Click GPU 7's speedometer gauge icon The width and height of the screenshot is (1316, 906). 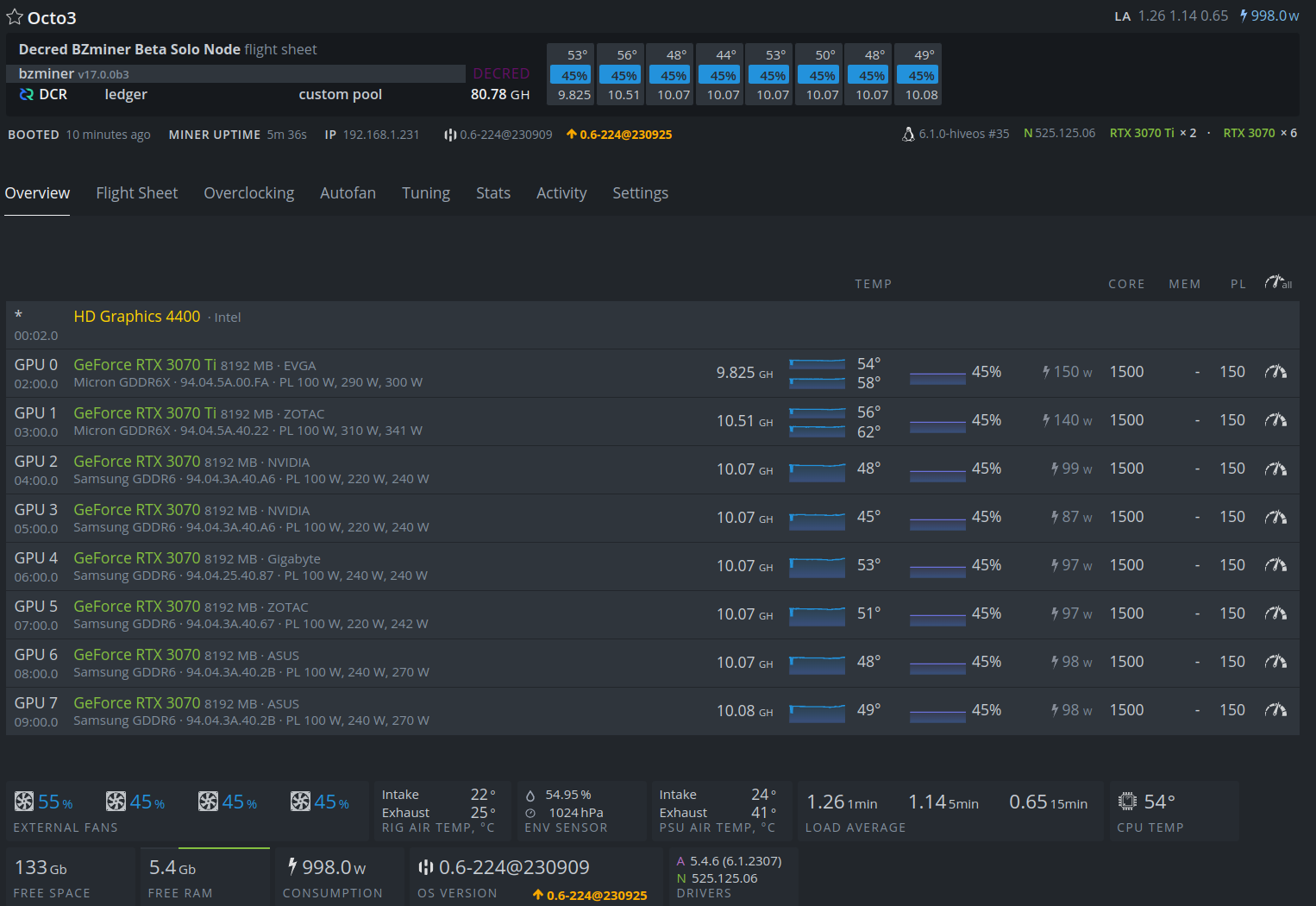[1276, 709]
